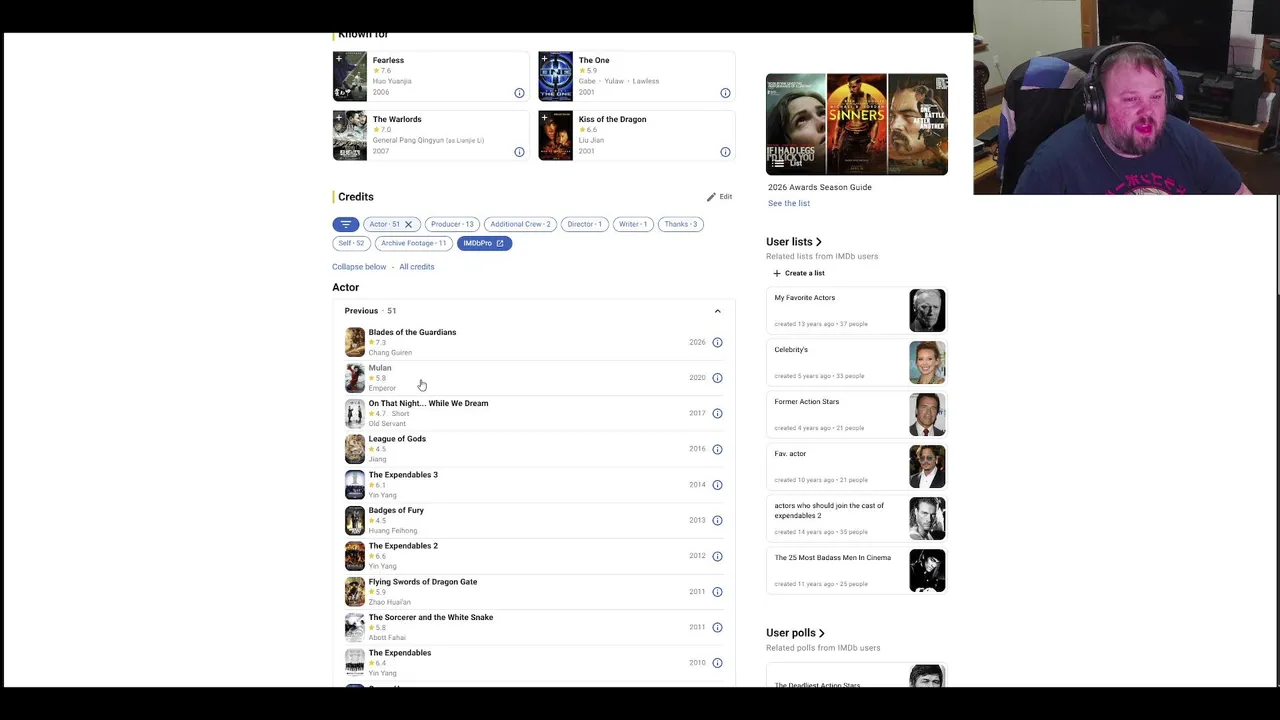
Task: Add Kiss of the Dragon to watchlist
Action: click(544, 118)
